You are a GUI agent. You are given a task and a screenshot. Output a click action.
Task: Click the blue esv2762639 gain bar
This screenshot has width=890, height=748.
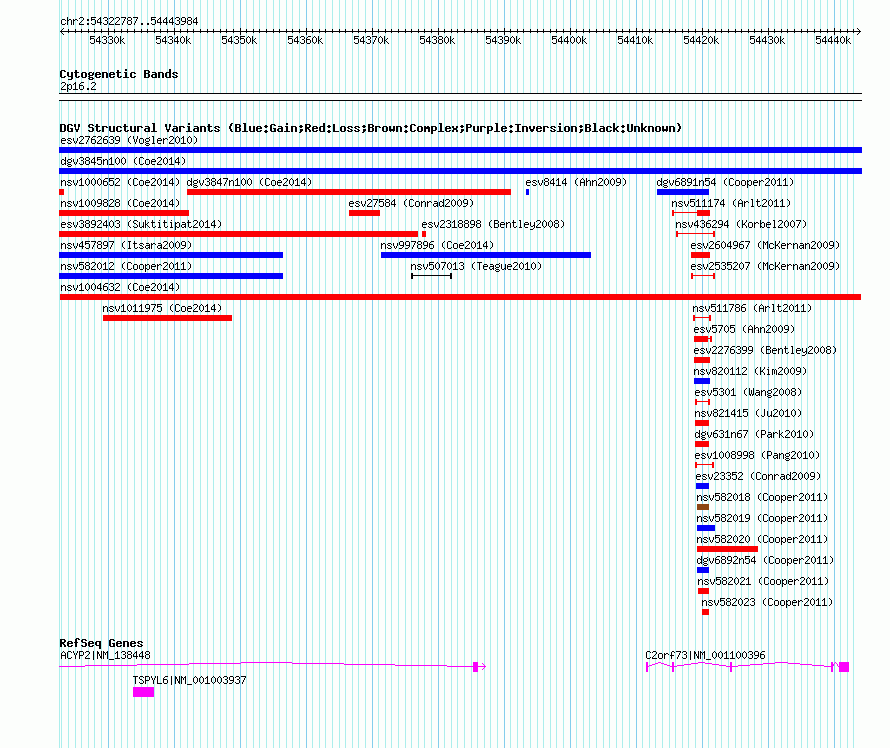click(460, 150)
